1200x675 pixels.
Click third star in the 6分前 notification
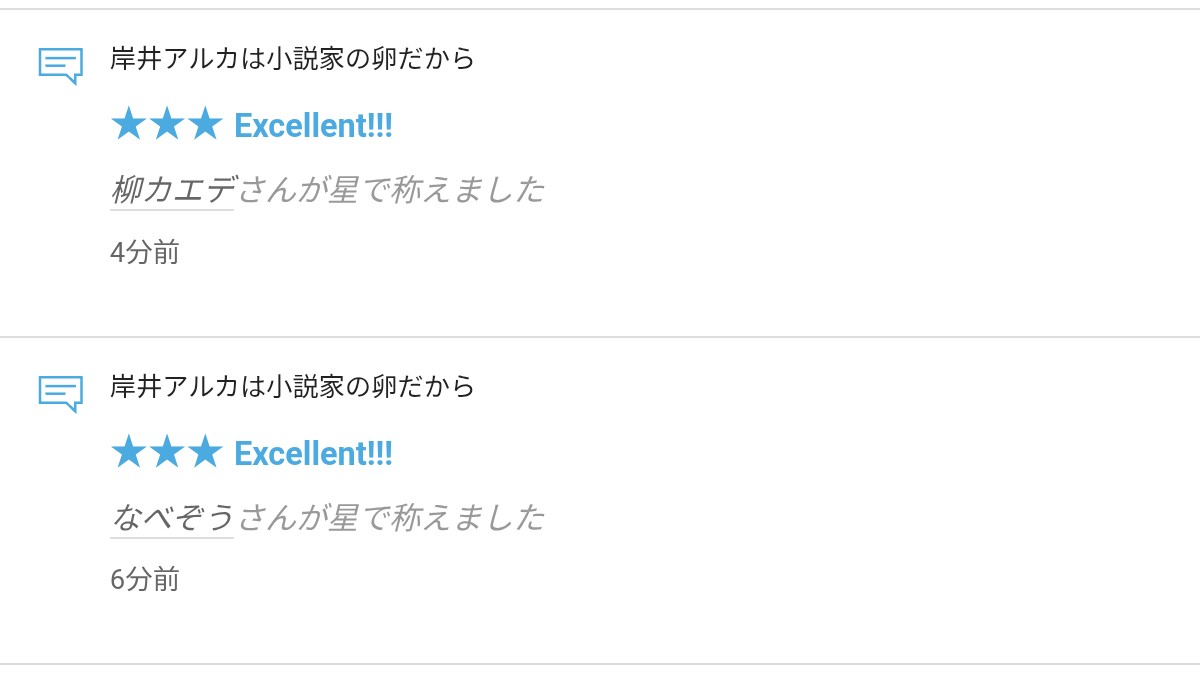pos(204,453)
